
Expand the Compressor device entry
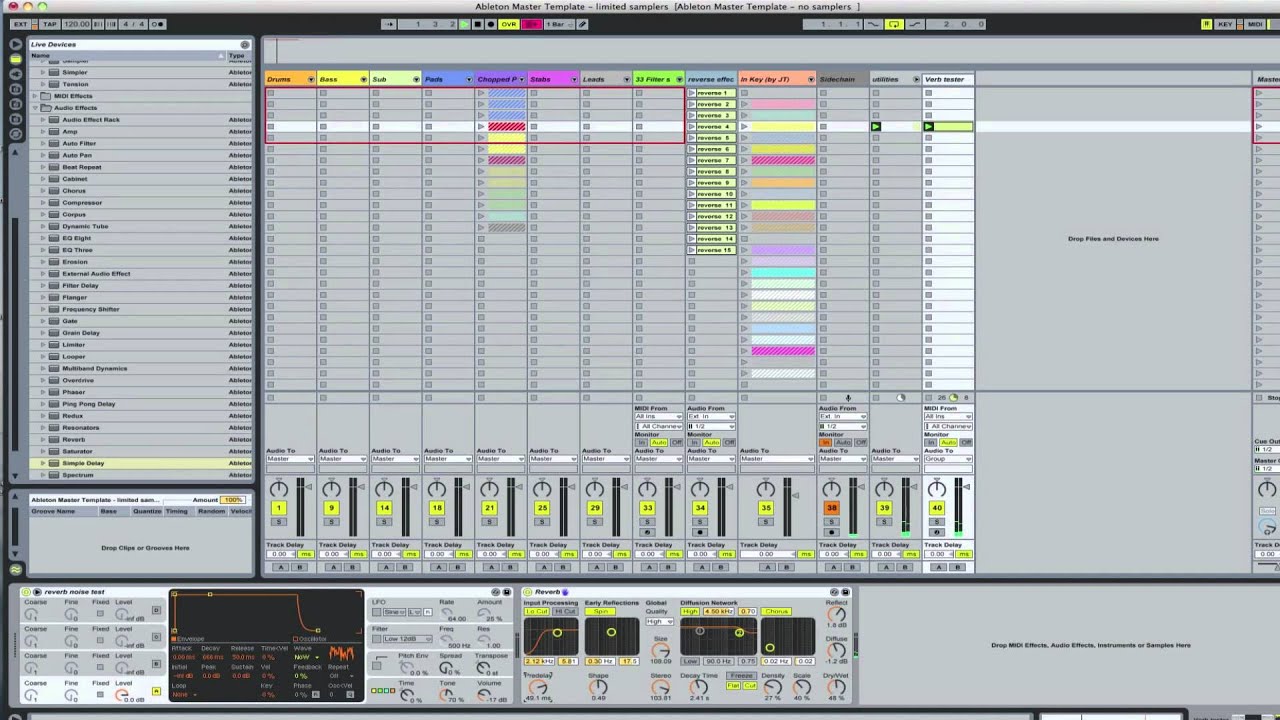click(43, 203)
